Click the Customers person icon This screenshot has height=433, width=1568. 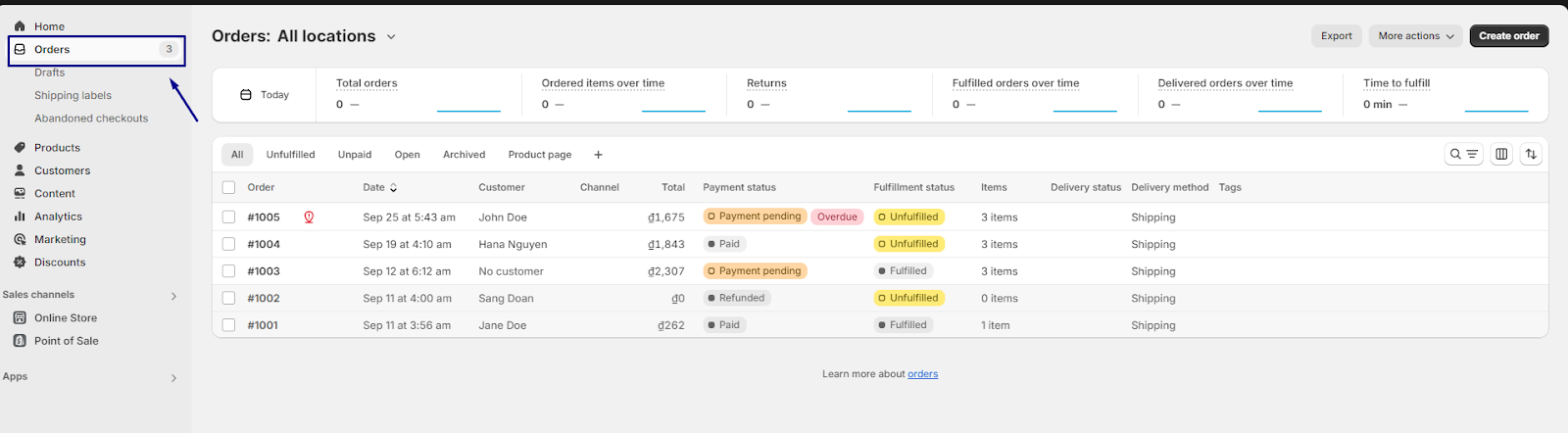pyautogui.click(x=20, y=170)
